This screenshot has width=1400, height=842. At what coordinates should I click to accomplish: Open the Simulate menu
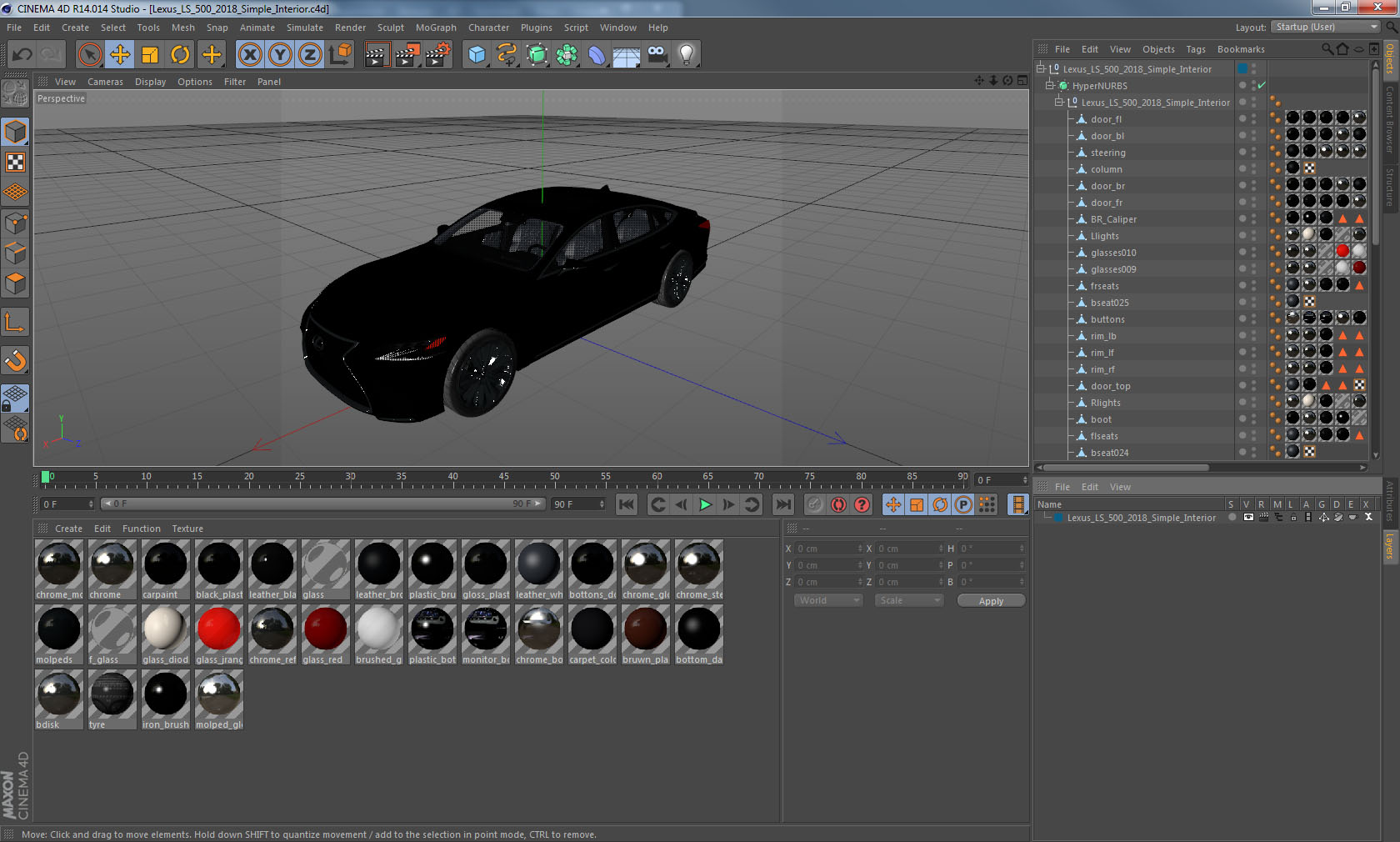pos(304,28)
